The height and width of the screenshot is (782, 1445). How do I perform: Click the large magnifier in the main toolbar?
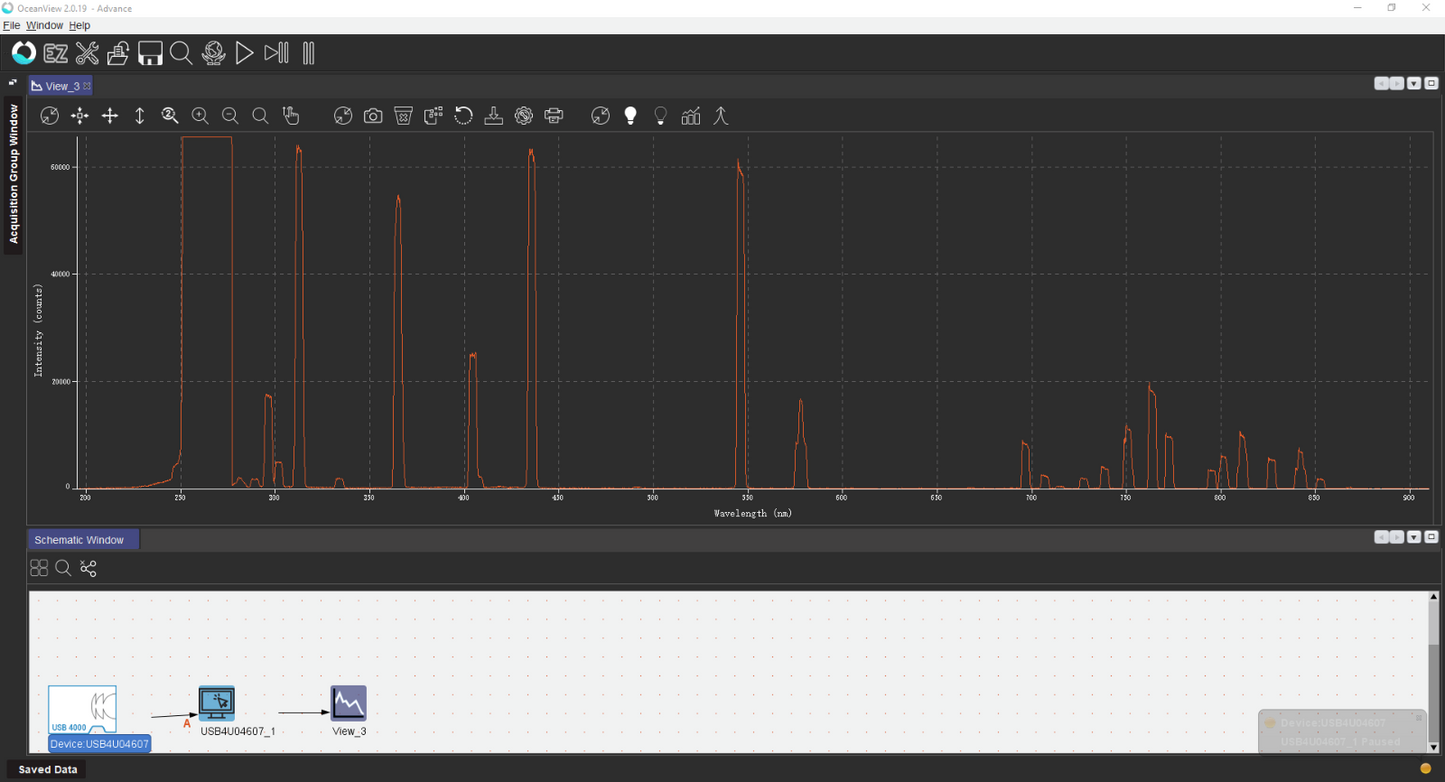point(181,53)
